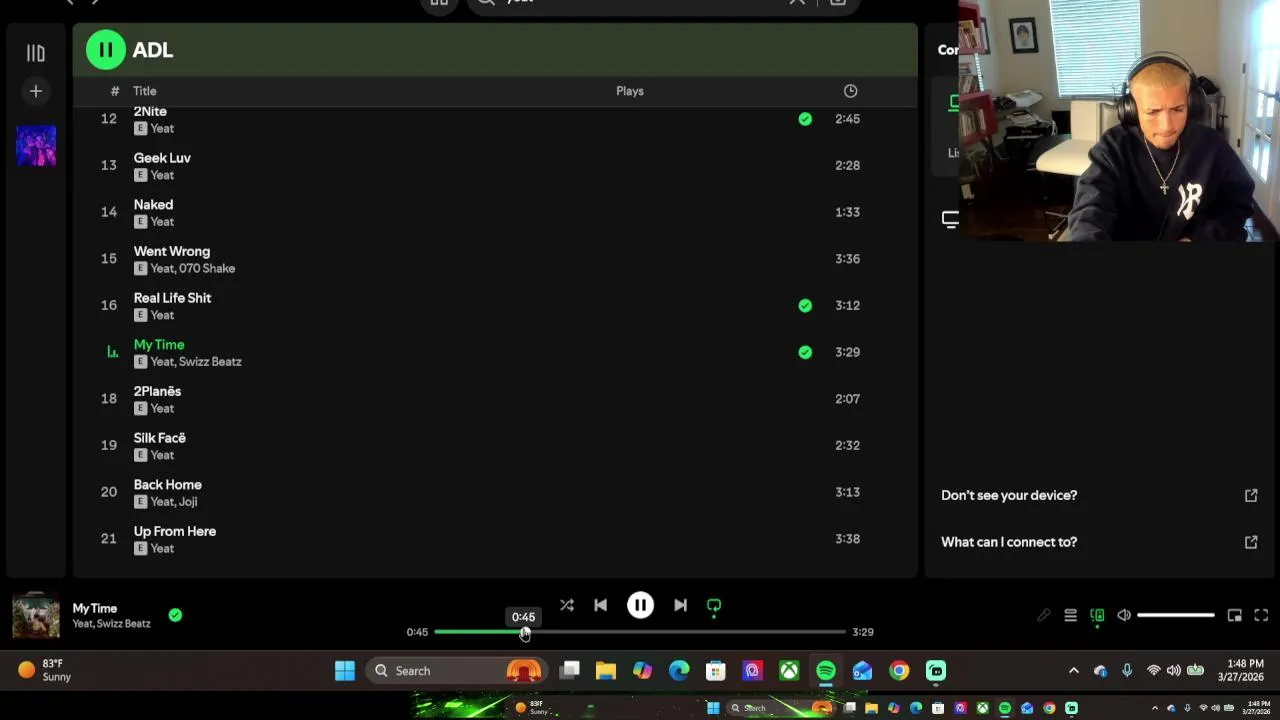Open Your Library sidebar icon
This screenshot has height=720, width=1280.
pyautogui.click(x=35, y=53)
